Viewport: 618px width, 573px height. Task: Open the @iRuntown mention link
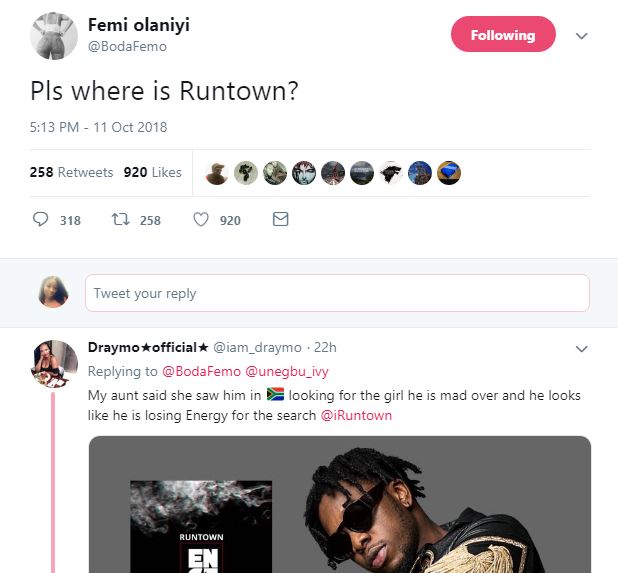coord(356,415)
